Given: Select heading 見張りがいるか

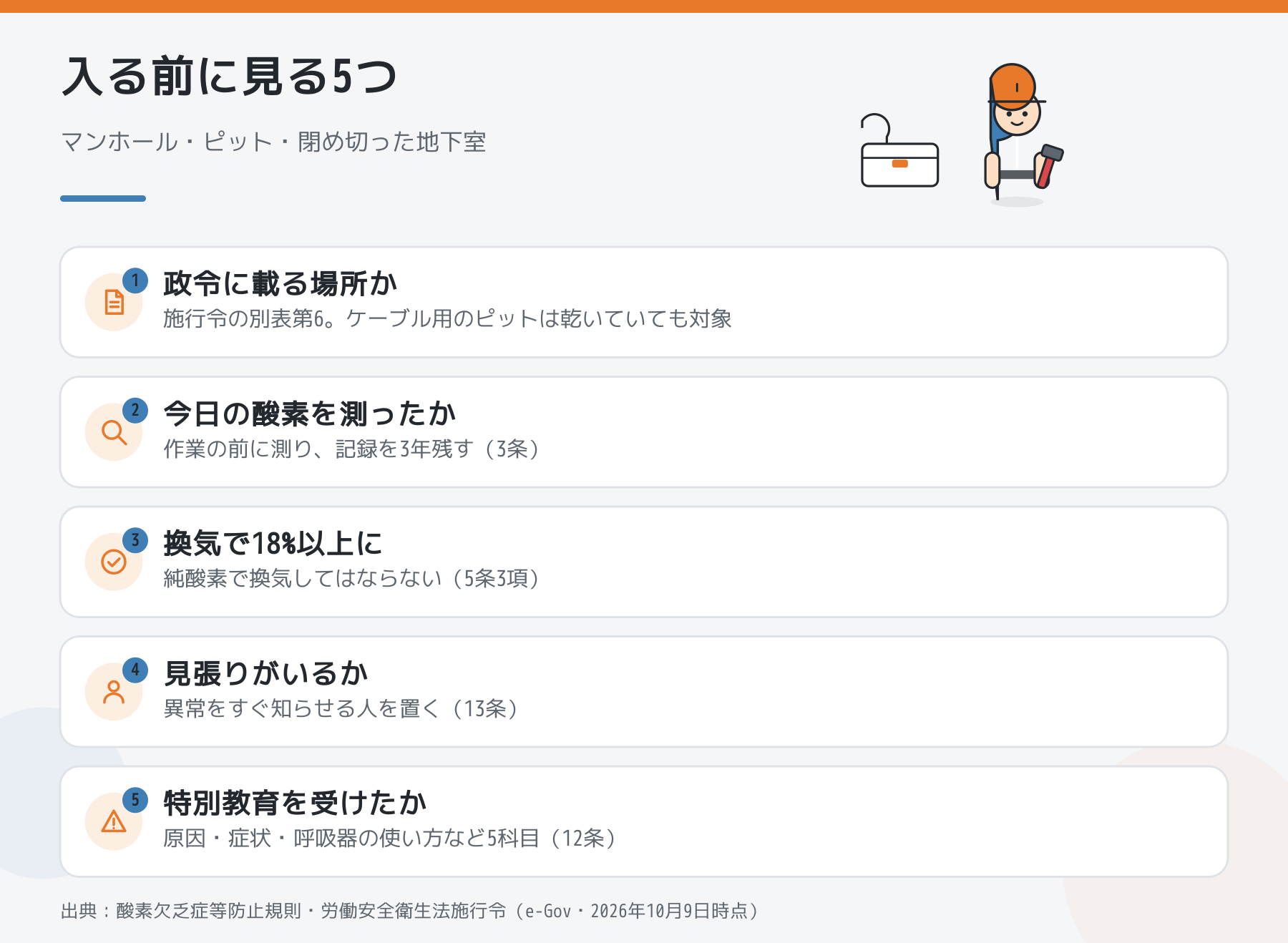Looking at the screenshot, I should pyautogui.click(x=265, y=673).
